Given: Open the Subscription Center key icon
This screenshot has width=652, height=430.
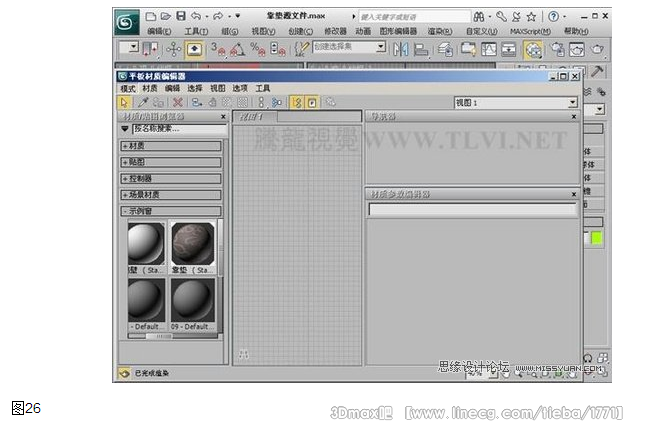Looking at the screenshot, I should click(501, 17).
